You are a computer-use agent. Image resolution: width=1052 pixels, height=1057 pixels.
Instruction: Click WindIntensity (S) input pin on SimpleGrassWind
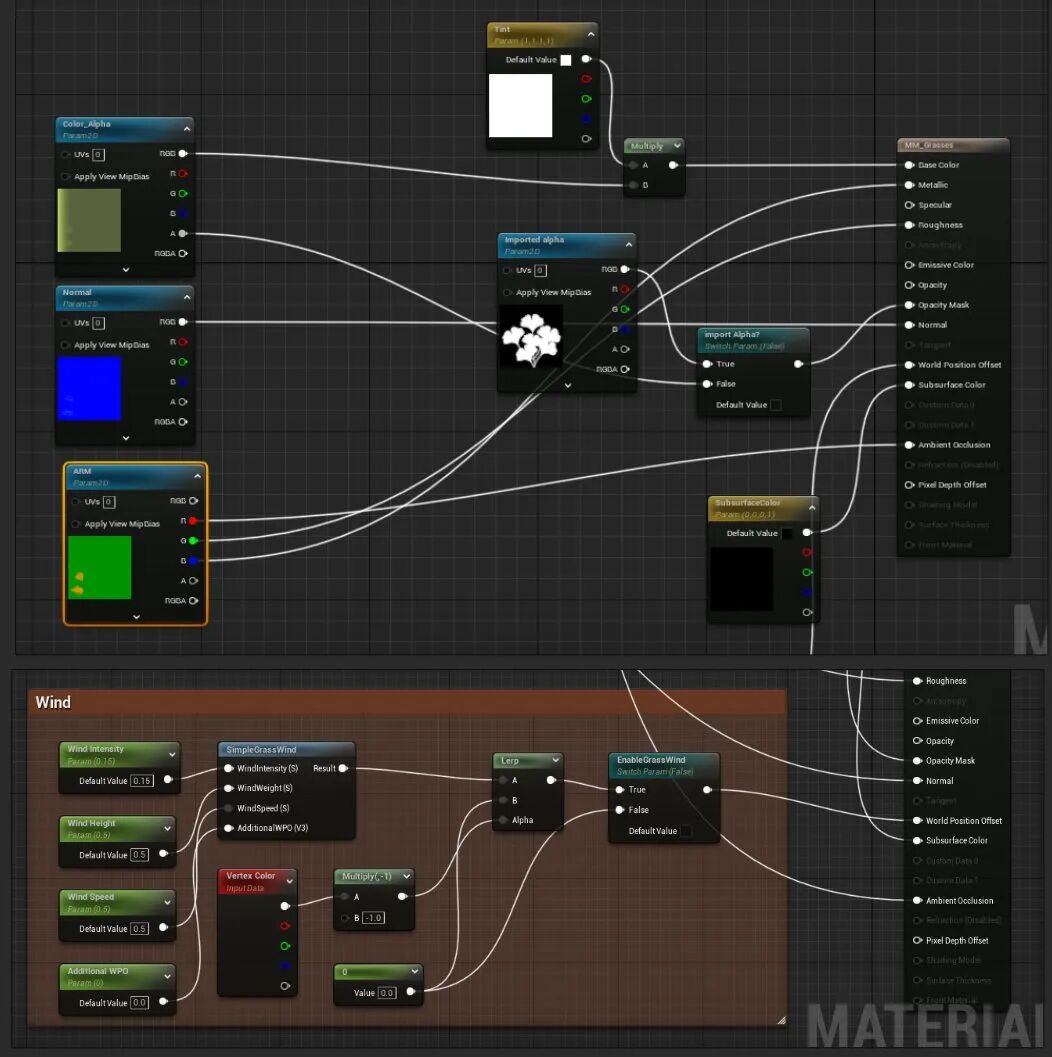(x=228, y=768)
